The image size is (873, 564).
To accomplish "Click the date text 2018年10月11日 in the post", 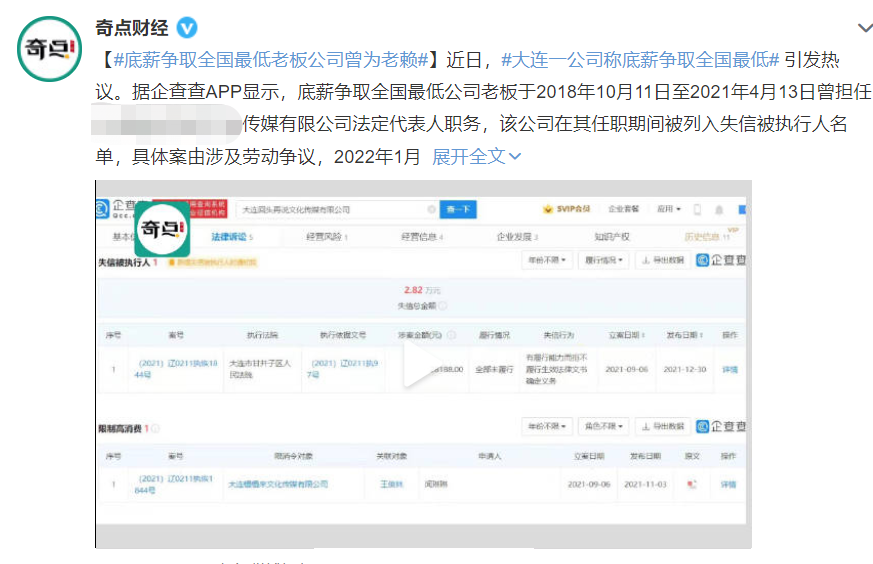I will 604,92.
